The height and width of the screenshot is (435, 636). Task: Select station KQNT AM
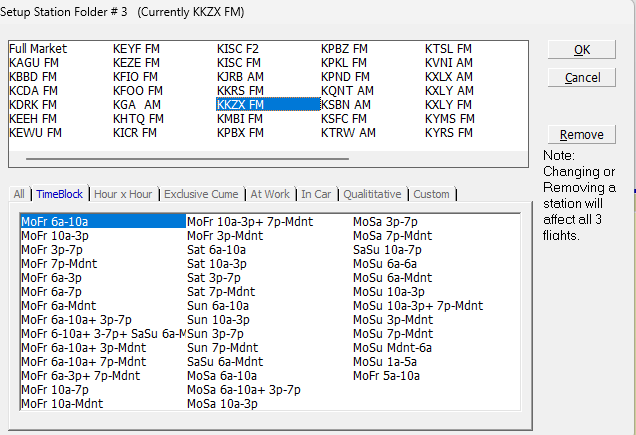pyautogui.click(x=347, y=91)
